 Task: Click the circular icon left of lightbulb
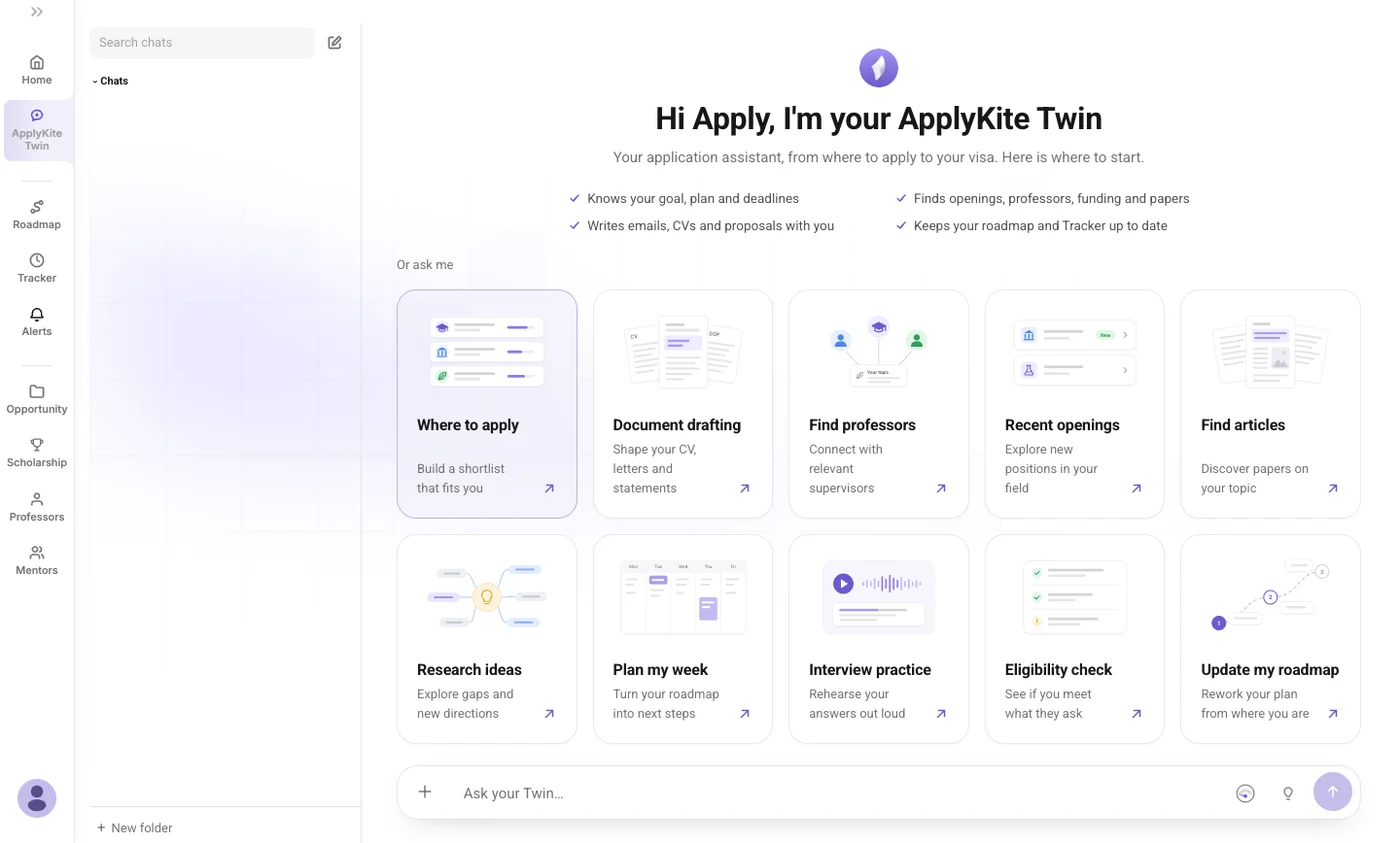coord(1245,793)
